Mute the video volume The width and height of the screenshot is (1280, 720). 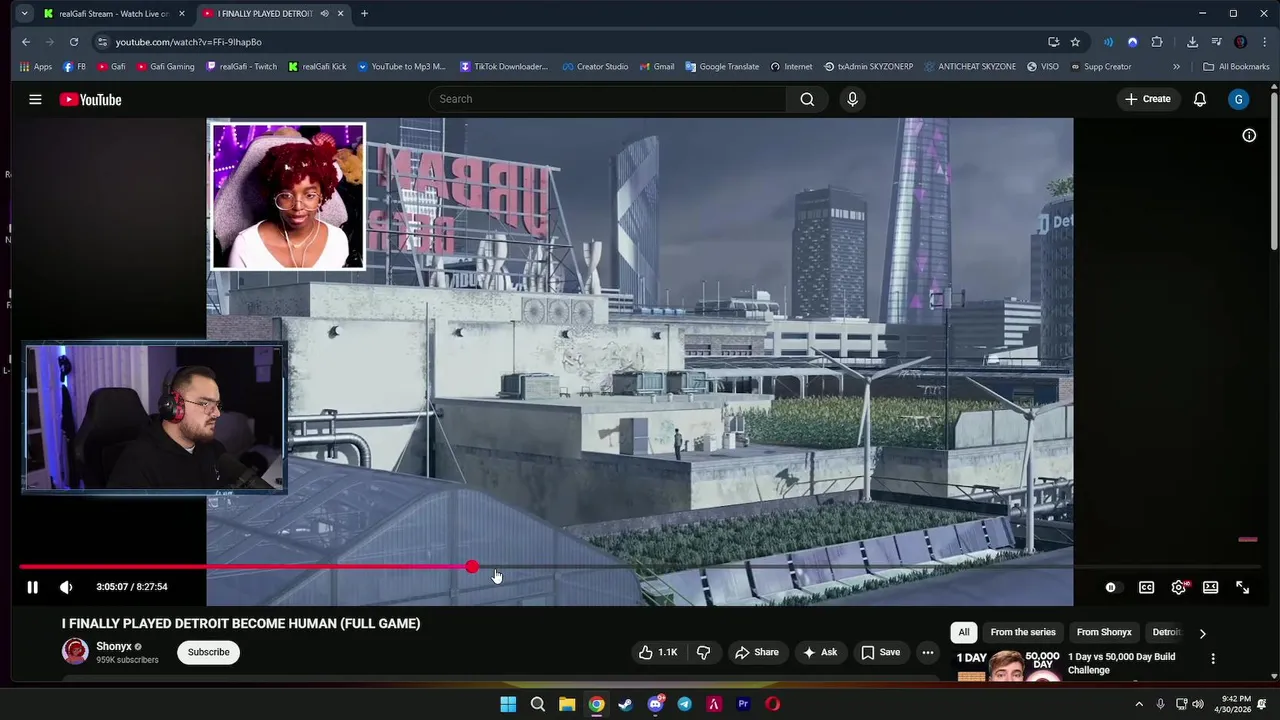(66, 587)
